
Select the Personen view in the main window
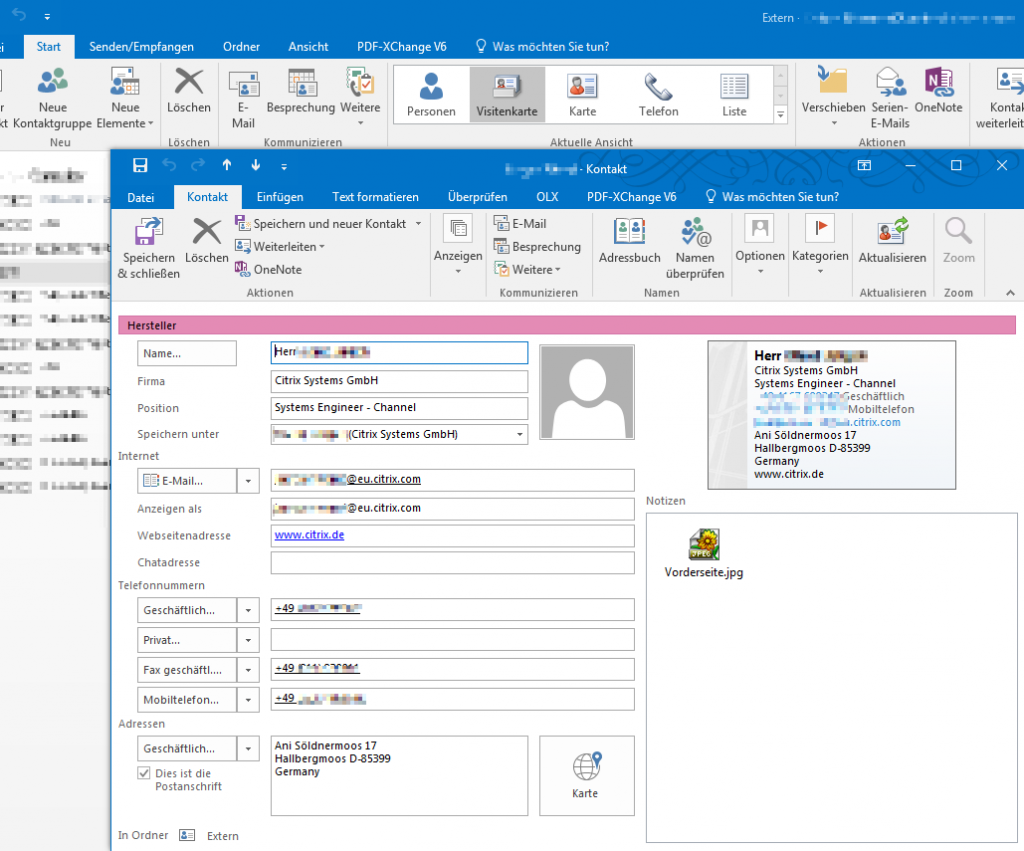pyautogui.click(x=431, y=94)
